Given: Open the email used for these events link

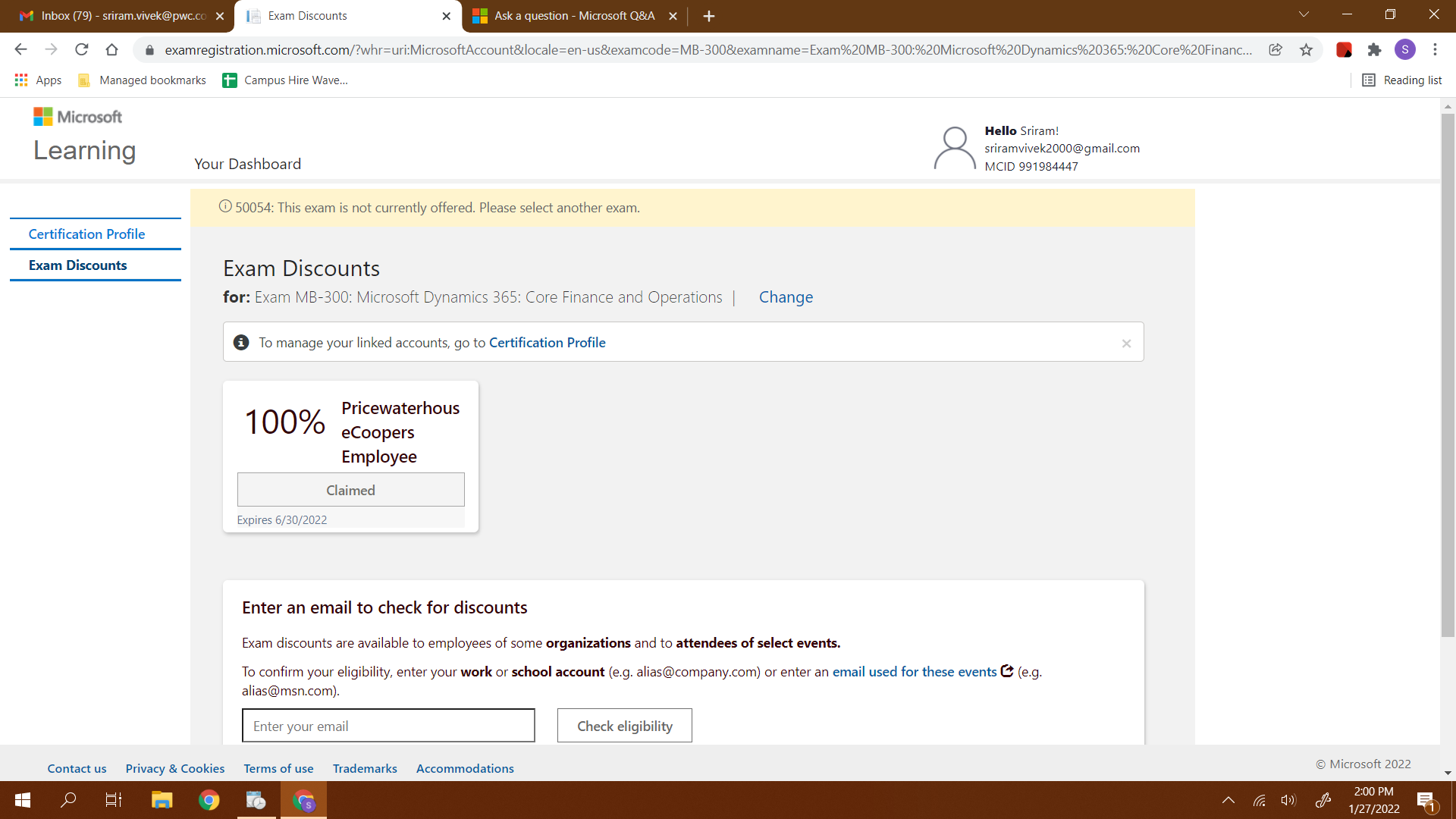Looking at the screenshot, I should pyautogui.click(x=915, y=672).
